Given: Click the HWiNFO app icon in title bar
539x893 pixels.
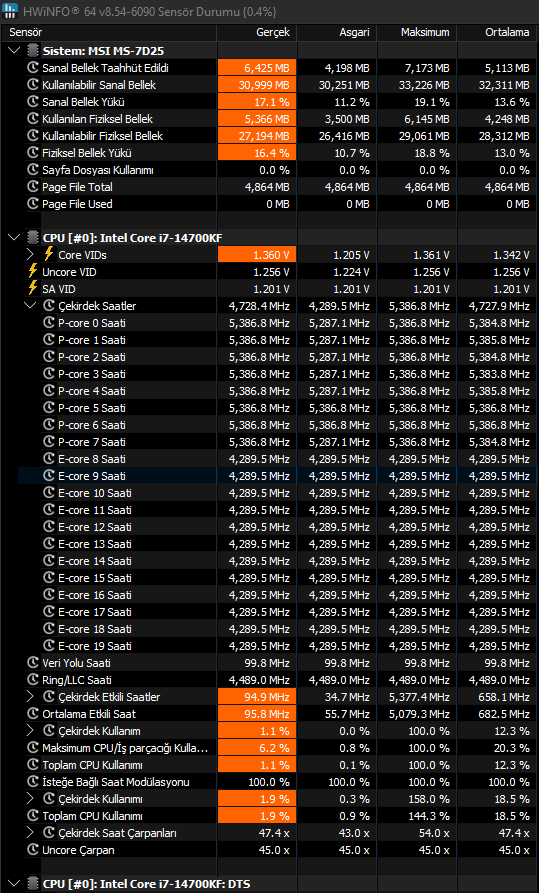Looking at the screenshot, I should 10,11.
